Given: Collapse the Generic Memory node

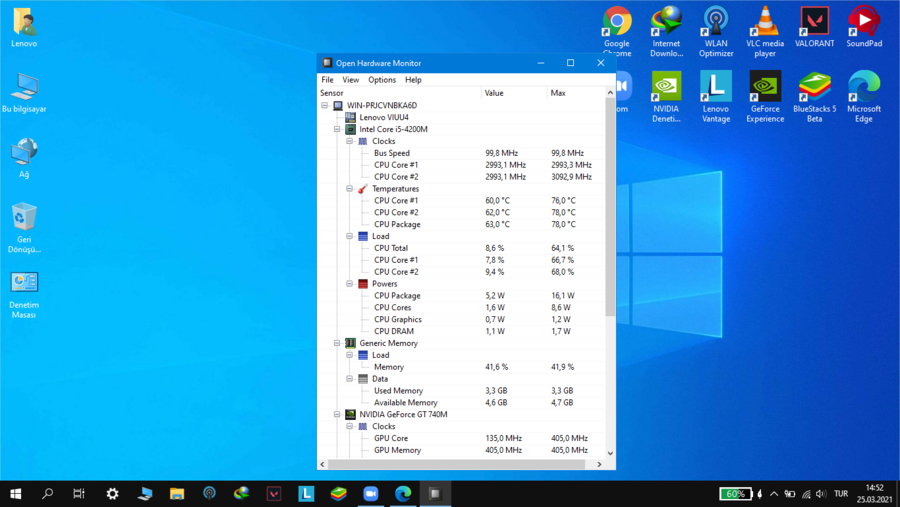Looking at the screenshot, I should pyautogui.click(x=337, y=343).
